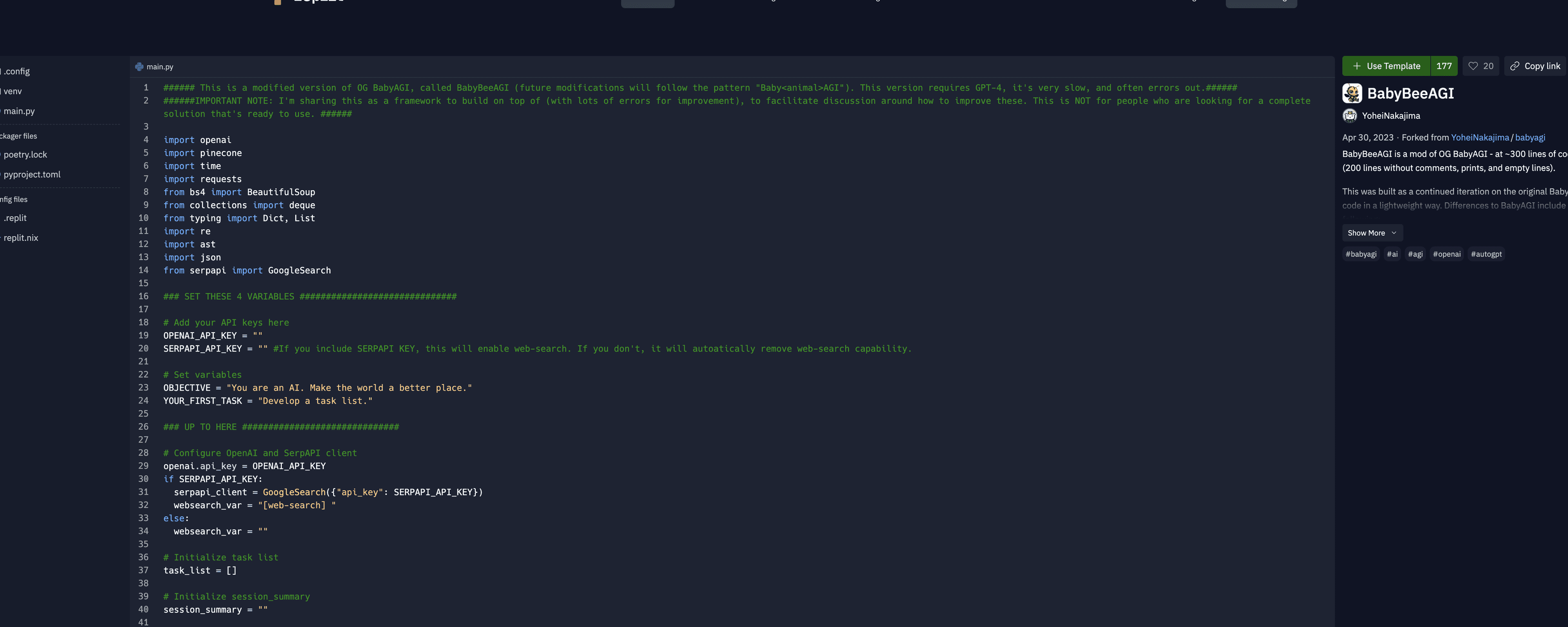The image size is (1568, 627).
Task: Open the pyproject.toml file
Action: coord(32,175)
